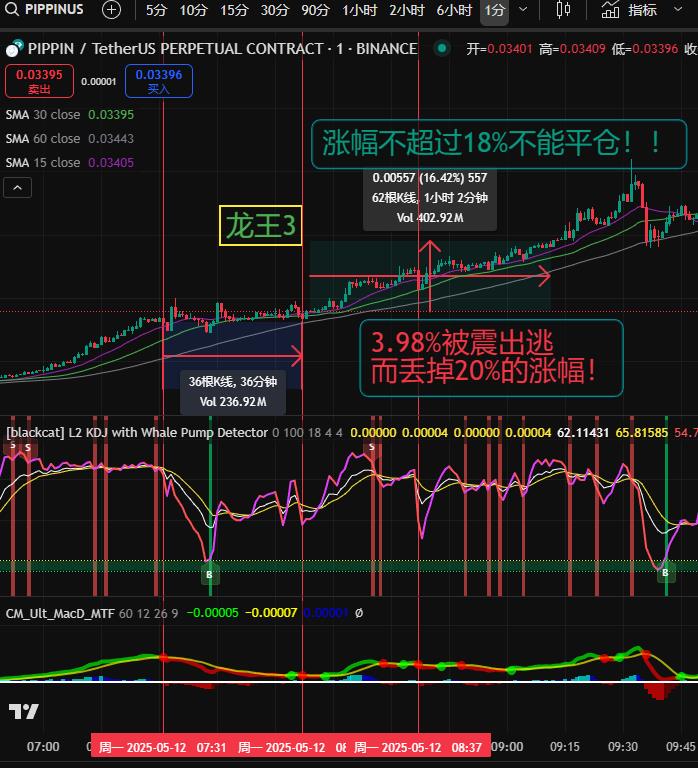Select the 3.98%被震出逃 red annotation
Viewport: 698px width, 768px height.
(x=491, y=358)
